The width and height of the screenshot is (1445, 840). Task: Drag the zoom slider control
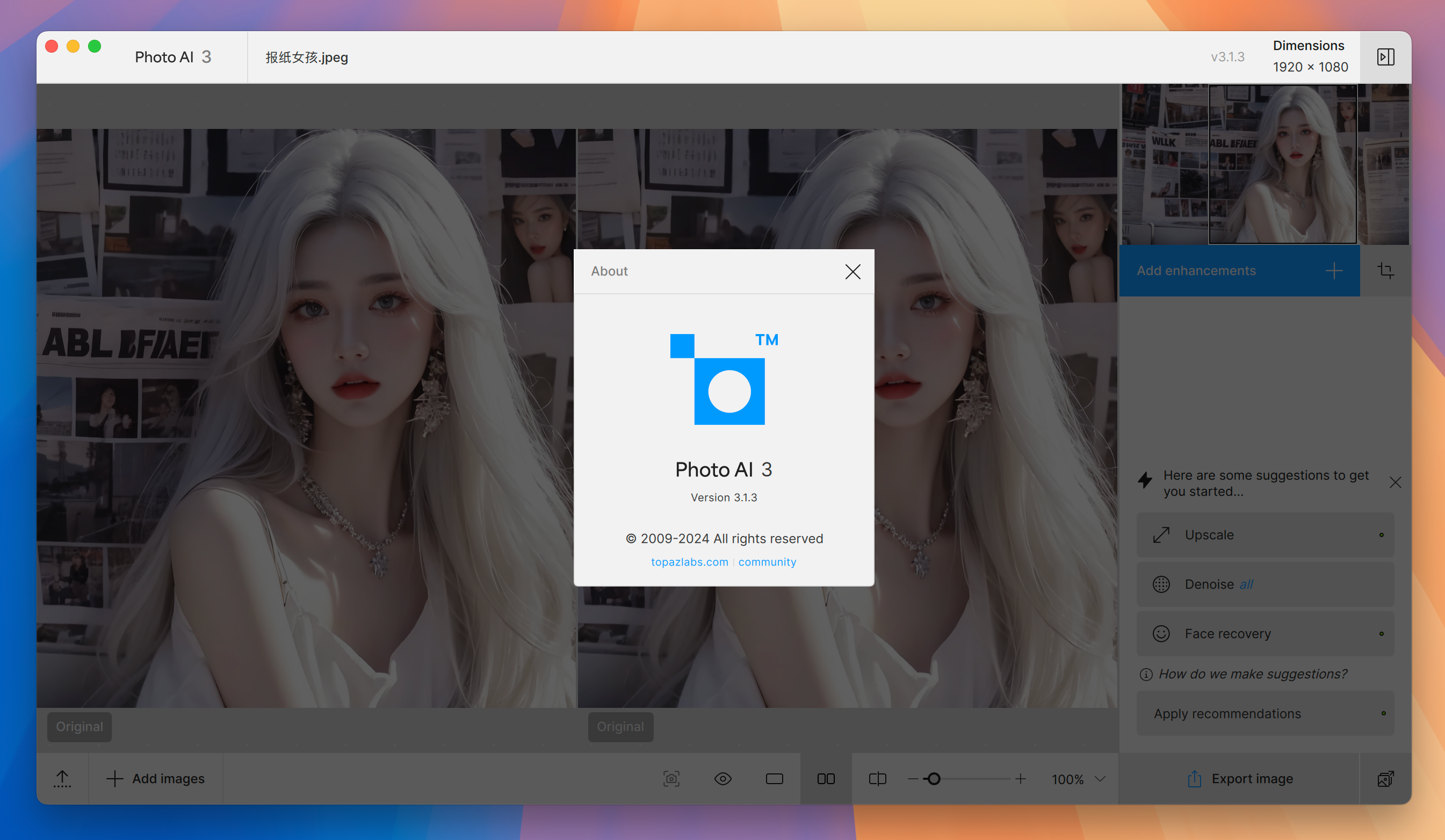[x=930, y=779]
